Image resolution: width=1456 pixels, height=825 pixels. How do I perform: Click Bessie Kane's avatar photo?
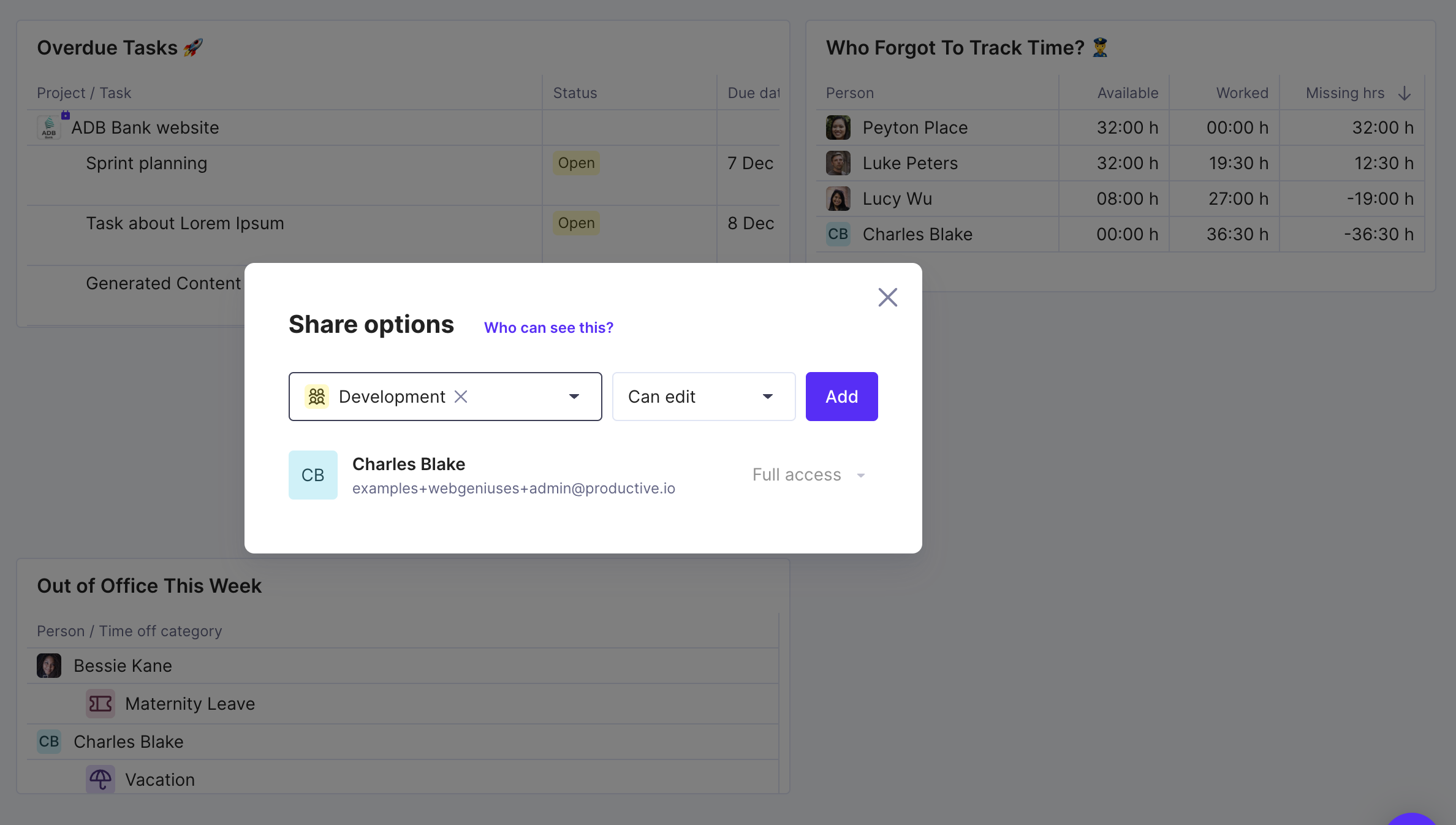(49, 666)
